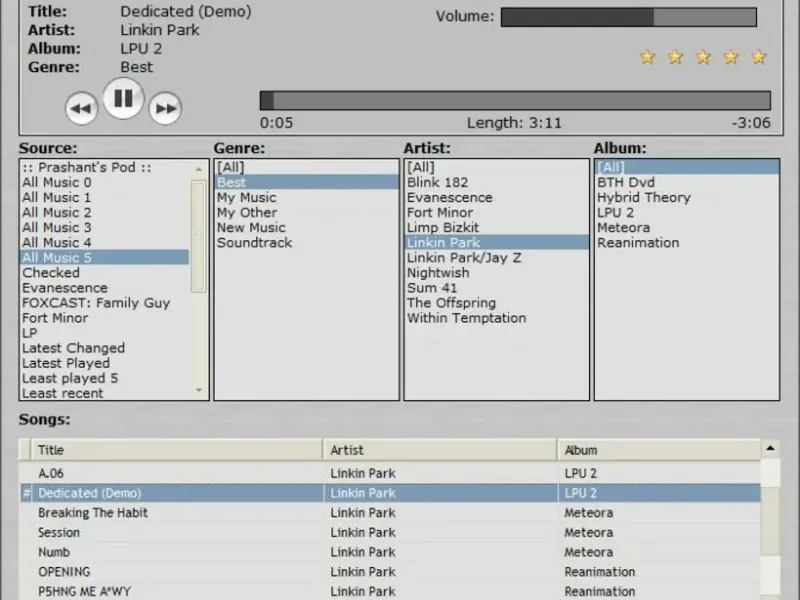The height and width of the screenshot is (600, 800).
Task: Select 'All Music 5' source
Action: [105, 257]
